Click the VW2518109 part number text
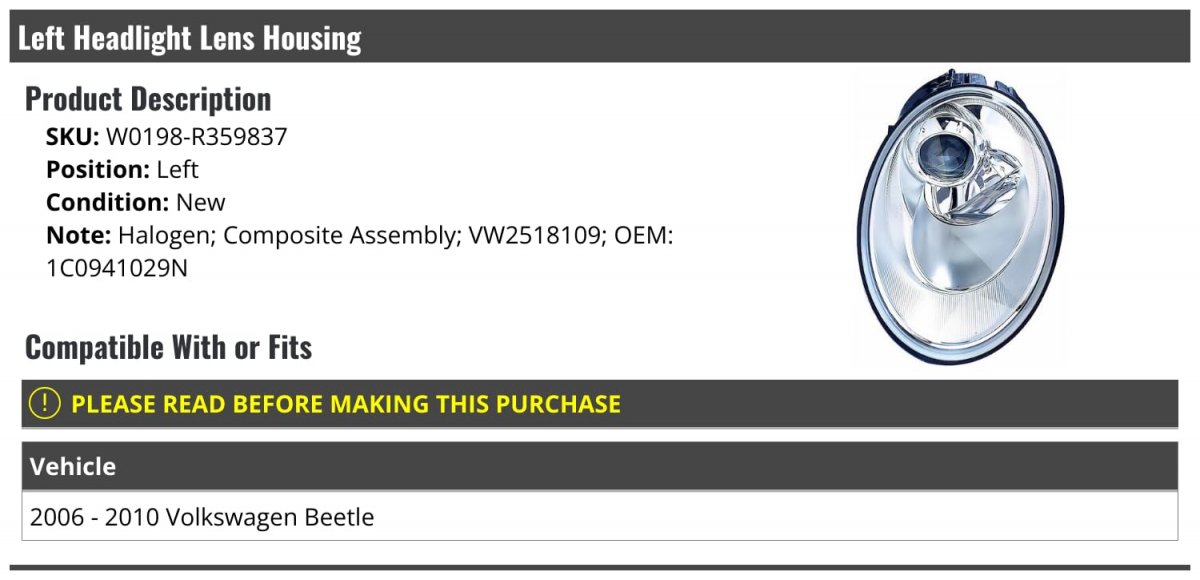Screen dimensions: 1200x580 pos(533,235)
